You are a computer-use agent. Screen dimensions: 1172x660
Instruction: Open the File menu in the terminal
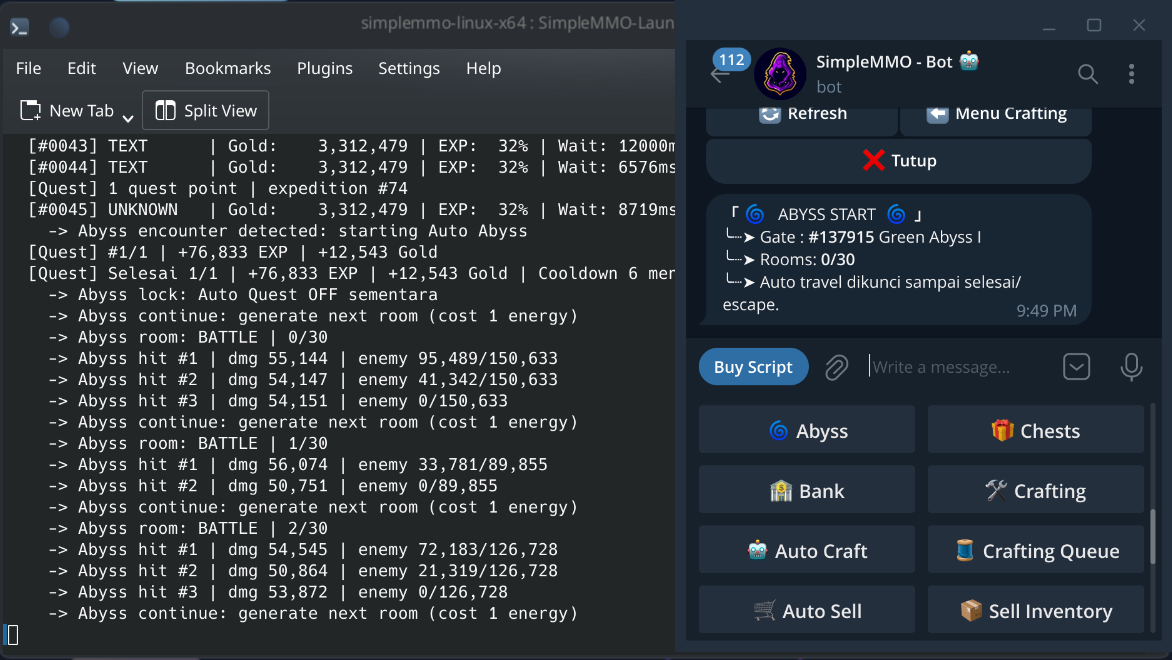[28, 68]
